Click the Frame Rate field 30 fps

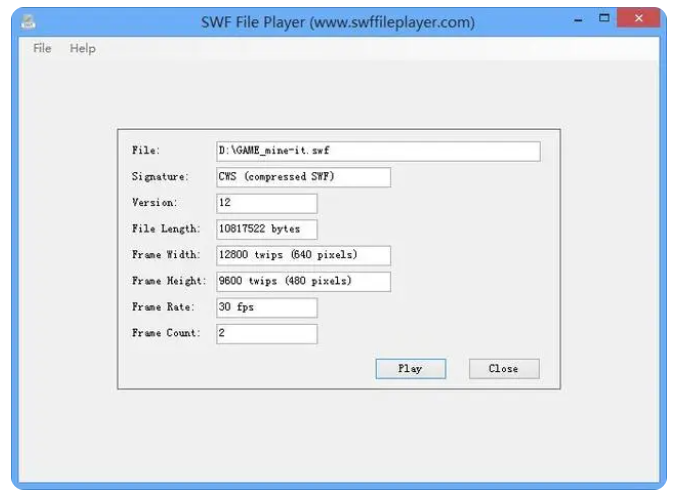click(x=266, y=307)
